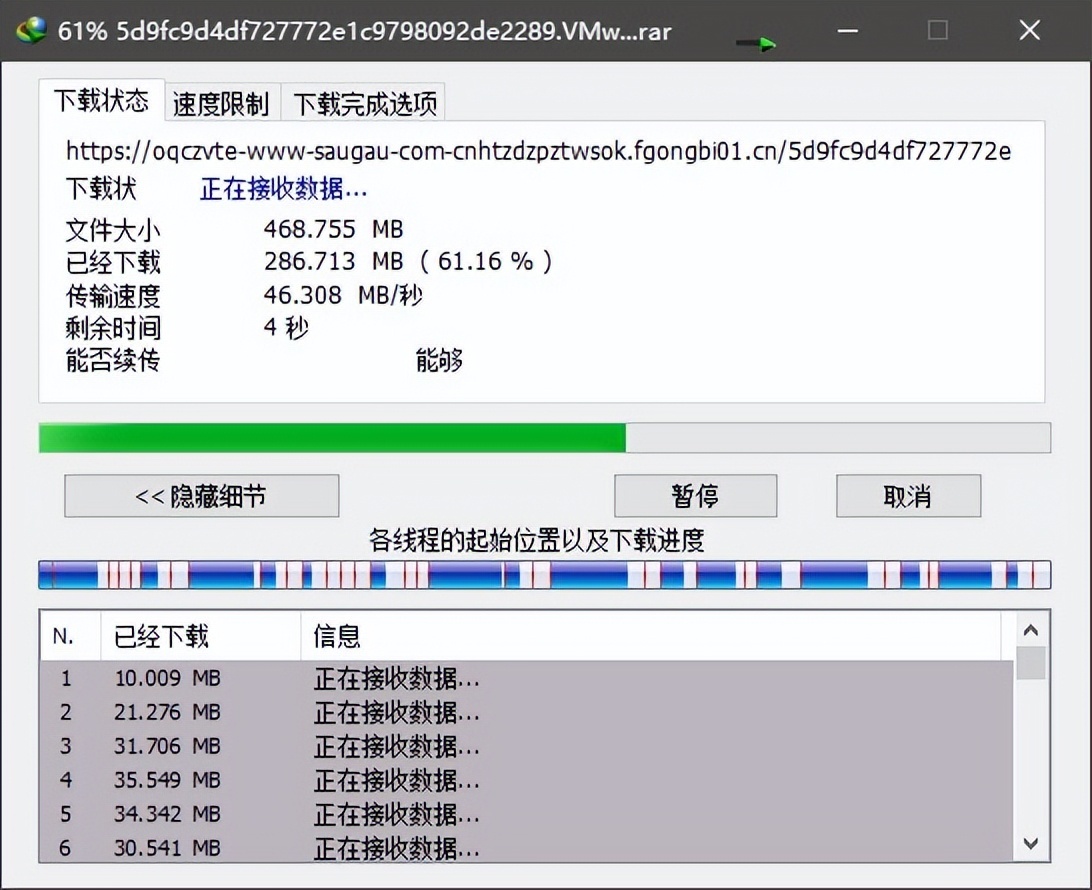Click the 传输速度 label
The width and height of the screenshot is (1092, 890).
coord(113,295)
